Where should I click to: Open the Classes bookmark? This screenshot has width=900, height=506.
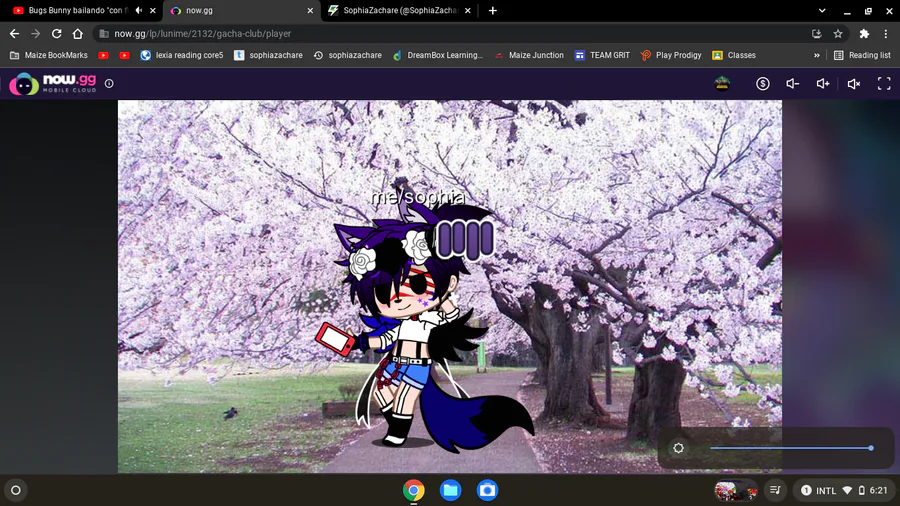(x=734, y=55)
